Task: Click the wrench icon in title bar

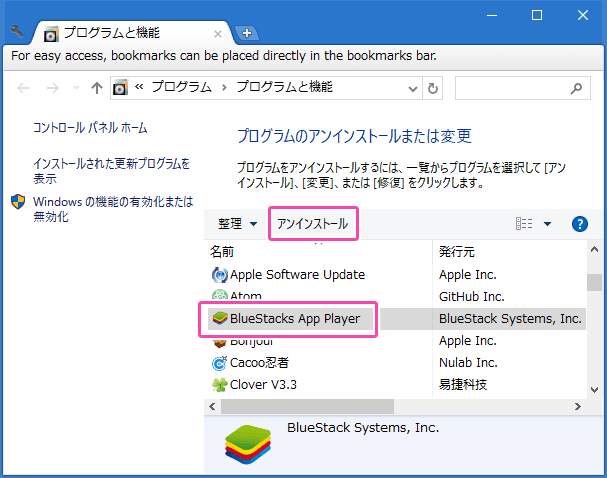Action: point(17,31)
